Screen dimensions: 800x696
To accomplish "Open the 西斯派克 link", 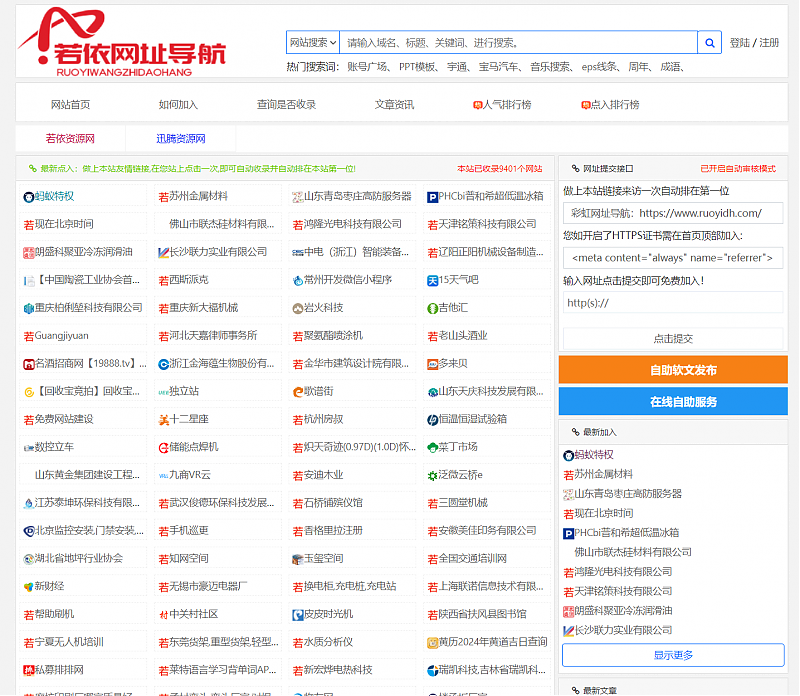I will [x=189, y=280].
